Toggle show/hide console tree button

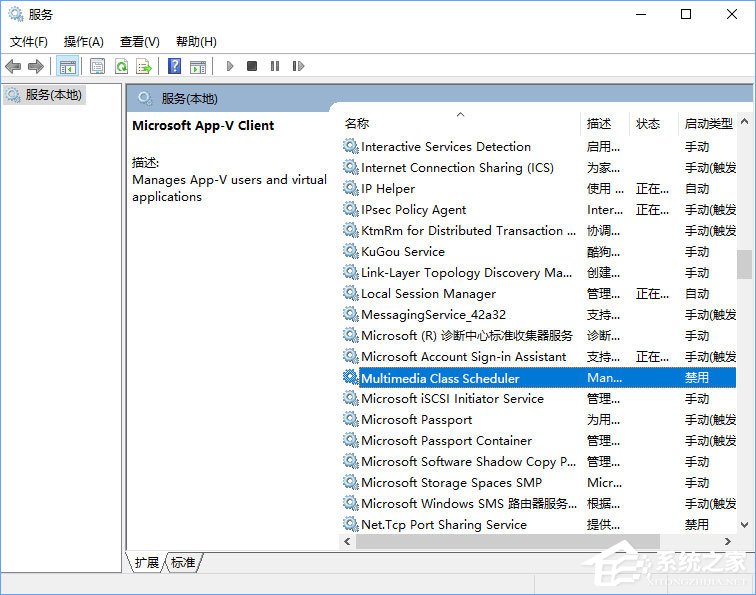[x=68, y=66]
